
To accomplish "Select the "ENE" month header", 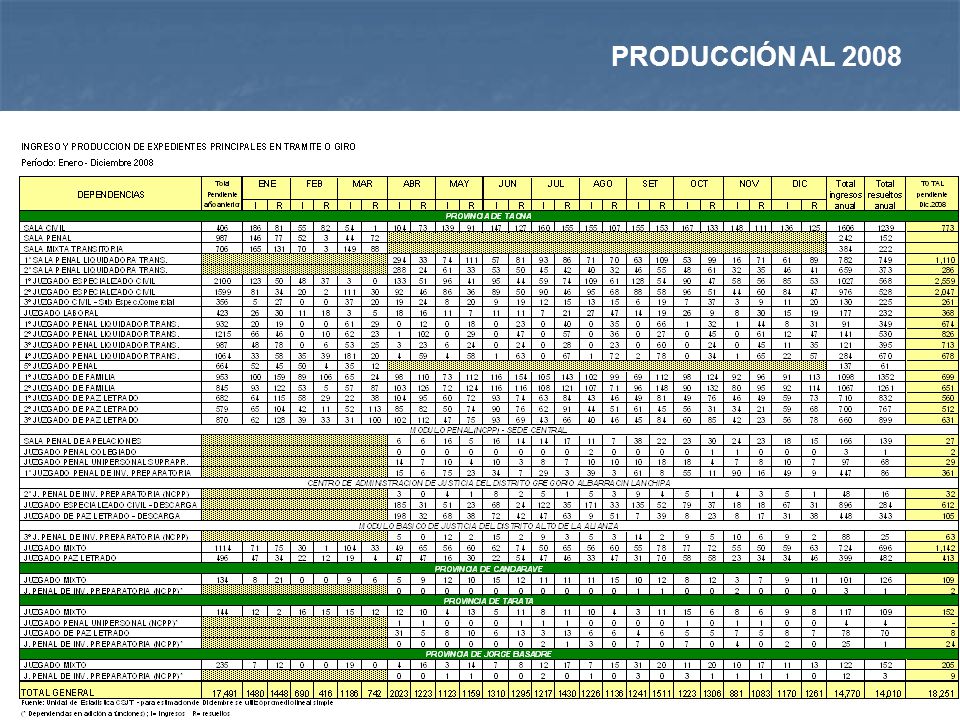I will coord(267,184).
